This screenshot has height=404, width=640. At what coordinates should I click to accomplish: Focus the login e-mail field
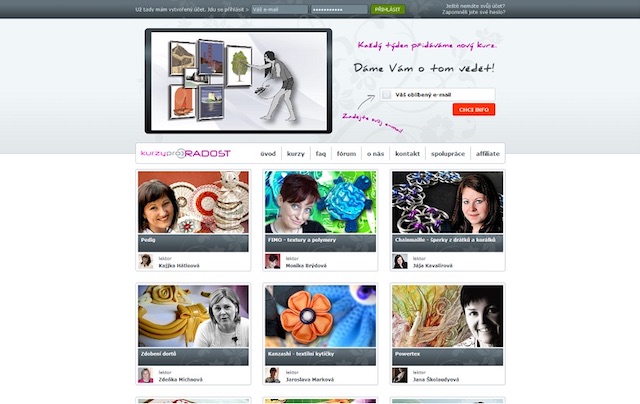[x=280, y=9]
